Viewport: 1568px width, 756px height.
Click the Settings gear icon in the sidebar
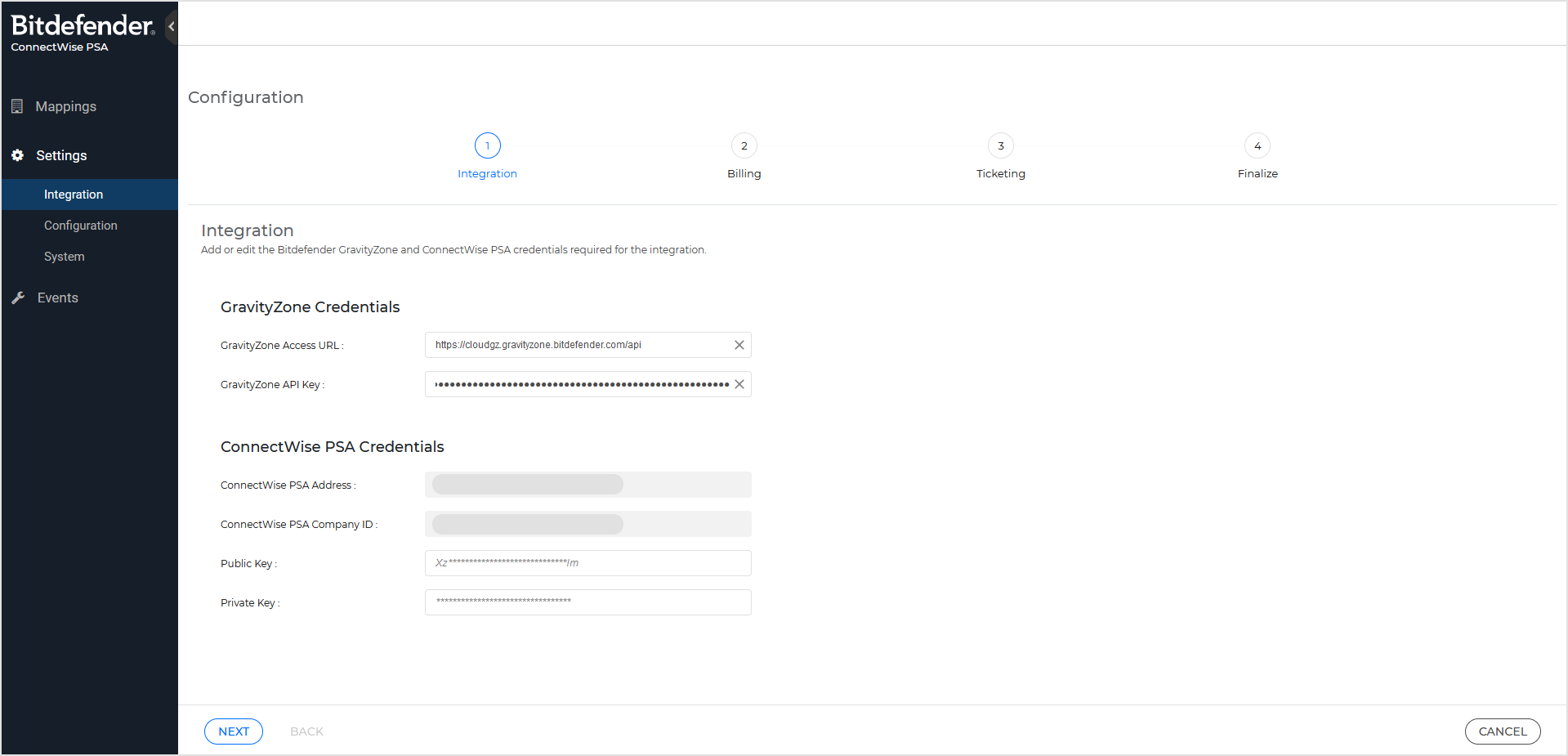tap(17, 155)
